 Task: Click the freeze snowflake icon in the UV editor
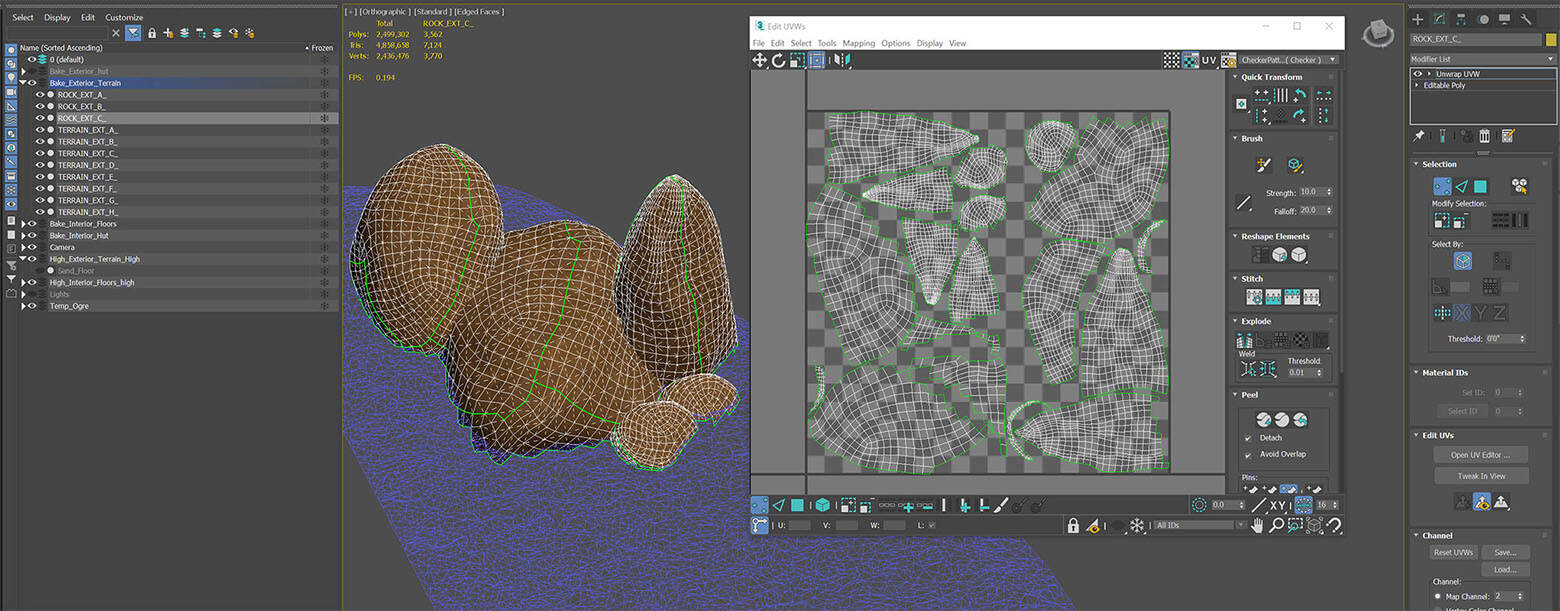(1136, 525)
